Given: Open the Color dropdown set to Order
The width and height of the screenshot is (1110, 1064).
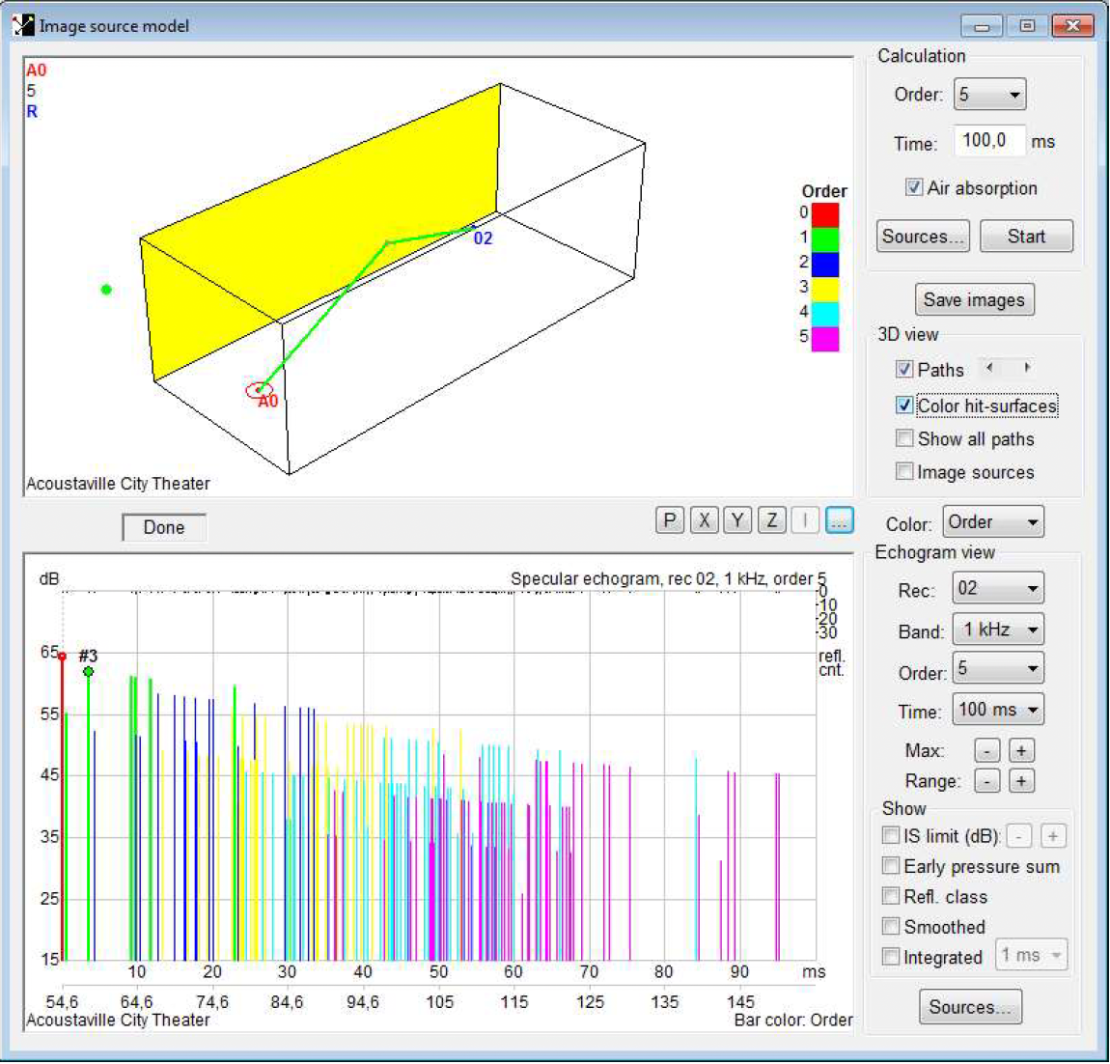Looking at the screenshot, I should click(x=993, y=521).
